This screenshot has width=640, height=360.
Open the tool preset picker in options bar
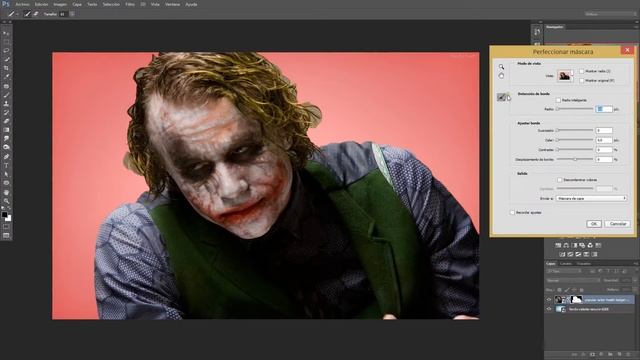pos(13,14)
